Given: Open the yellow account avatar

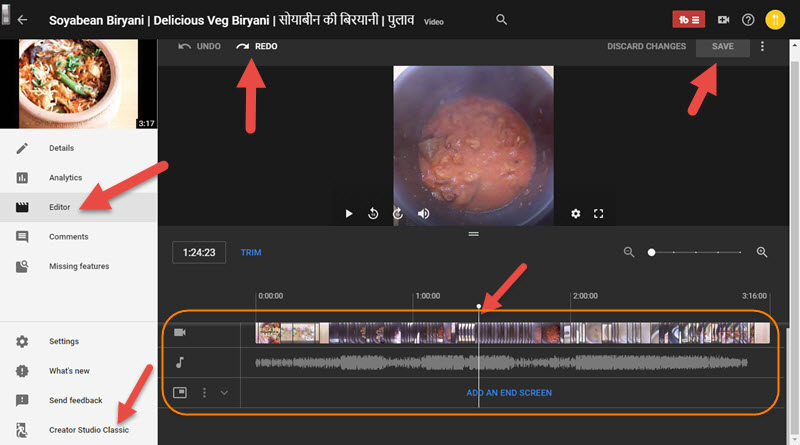Looking at the screenshot, I should [x=775, y=20].
